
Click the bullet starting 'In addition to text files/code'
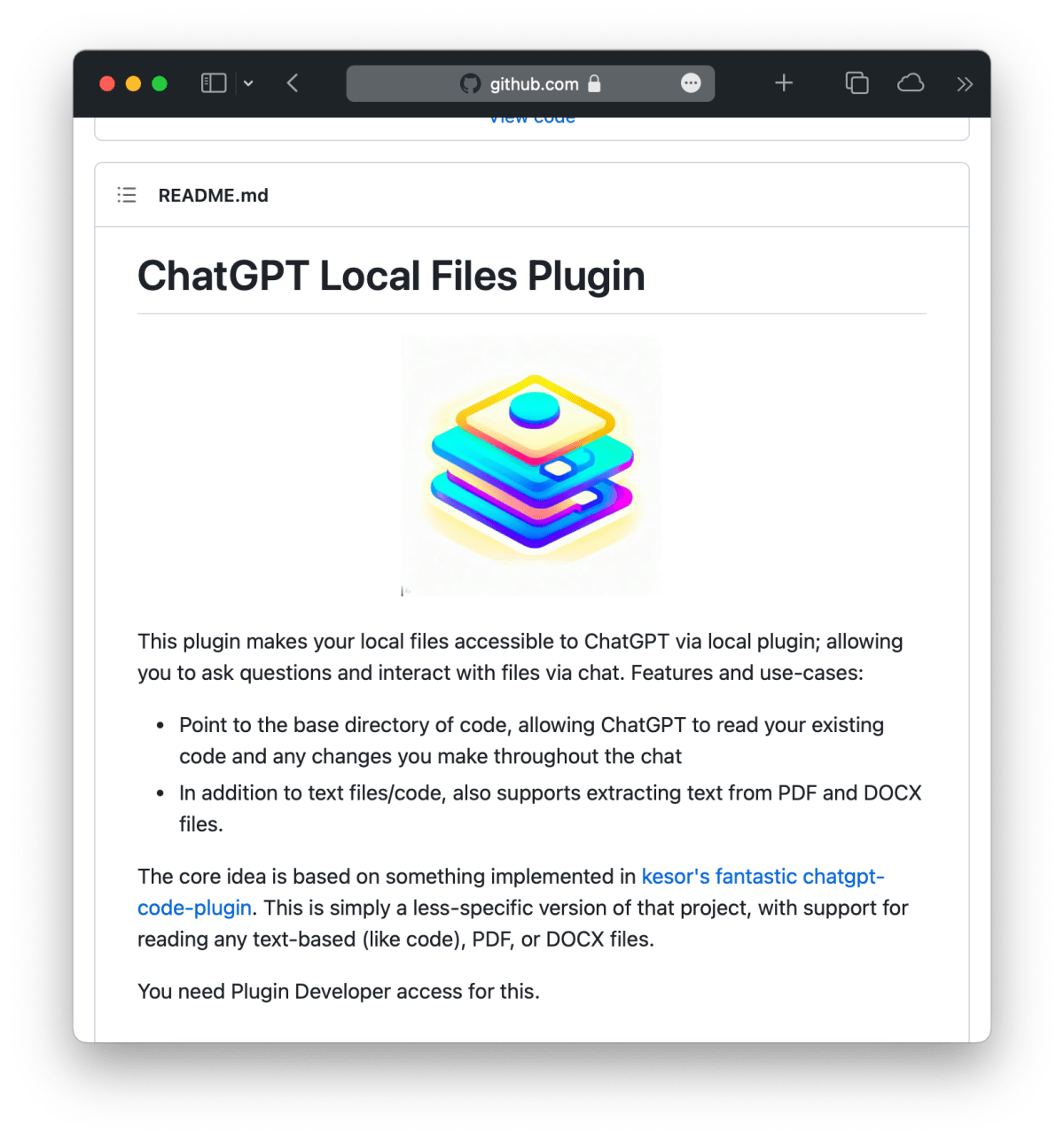pos(550,808)
